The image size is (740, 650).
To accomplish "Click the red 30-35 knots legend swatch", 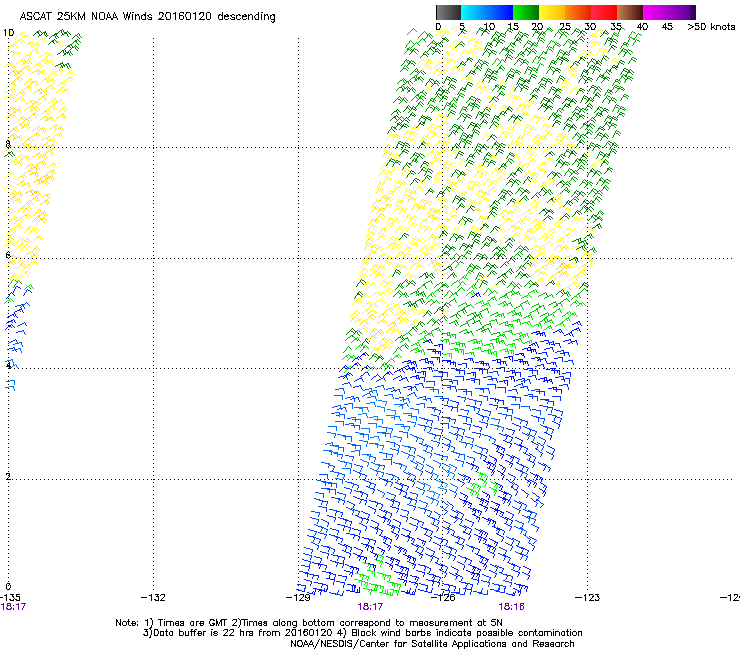I will (x=604, y=12).
